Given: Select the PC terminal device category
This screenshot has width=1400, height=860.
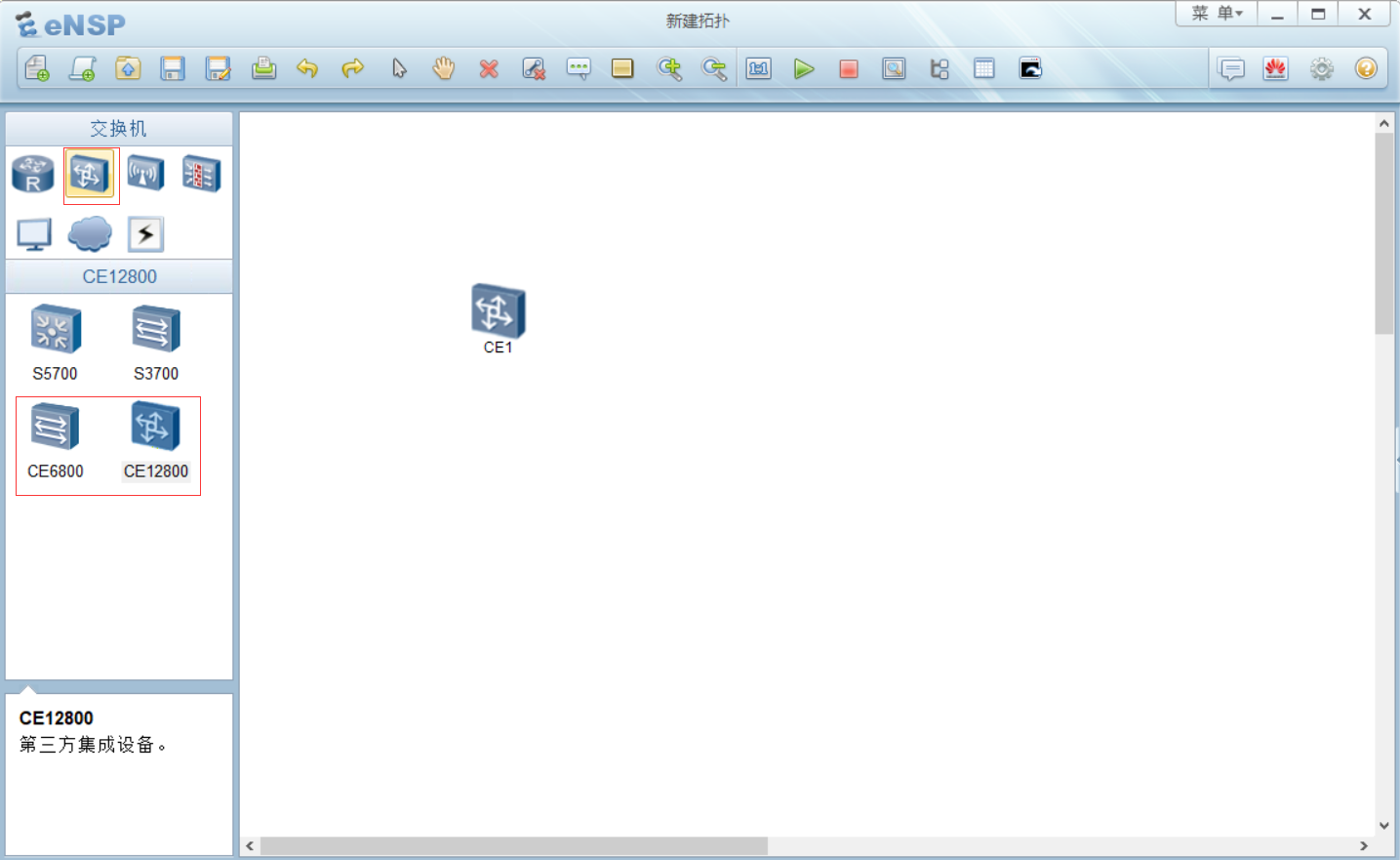Looking at the screenshot, I should tap(34, 235).
